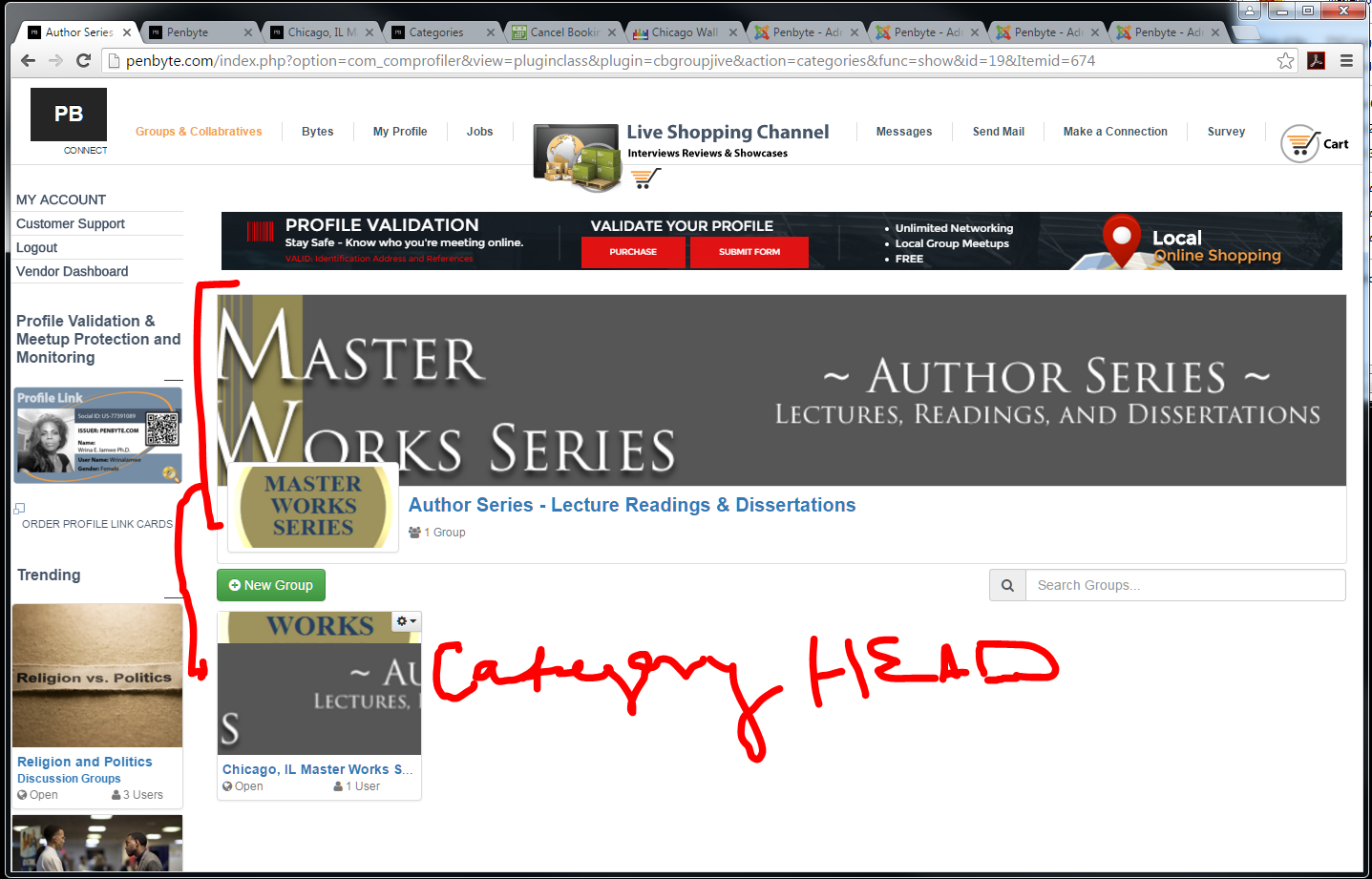This screenshot has height=879, width=1372.
Task: Open the partially visible trending photo thumbnail
Action: click(97, 843)
